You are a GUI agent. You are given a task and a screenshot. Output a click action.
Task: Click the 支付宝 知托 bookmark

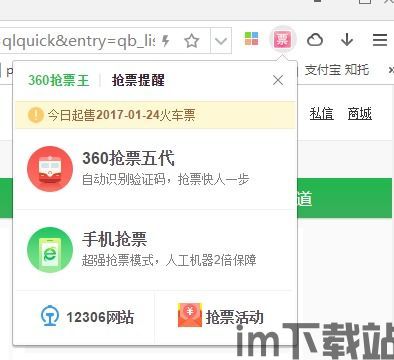tap(337, 70)
